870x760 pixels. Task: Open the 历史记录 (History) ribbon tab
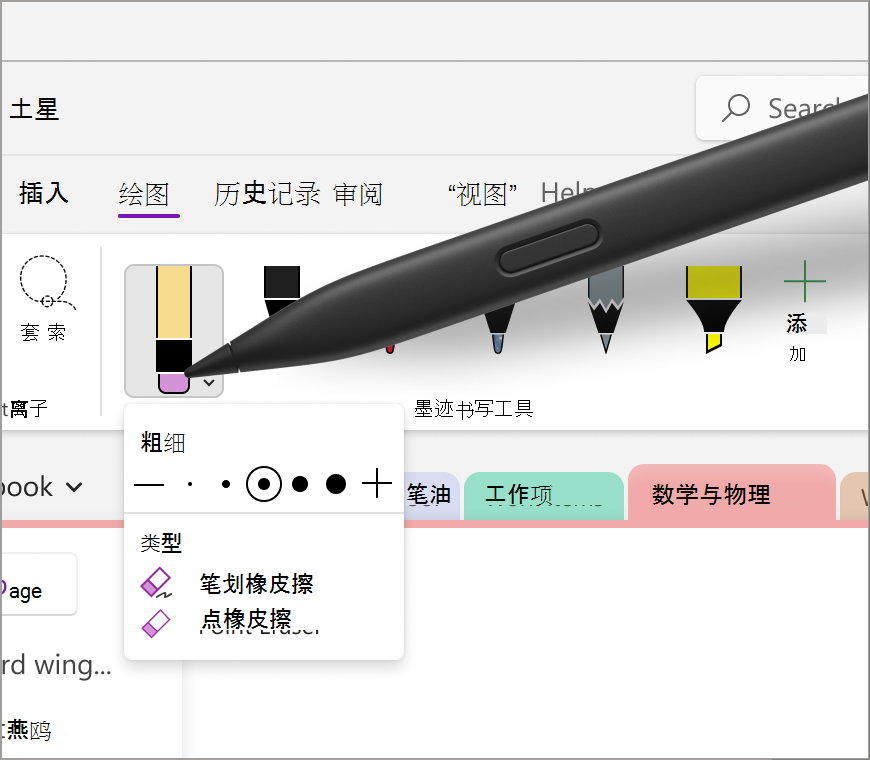coord(267,194)
